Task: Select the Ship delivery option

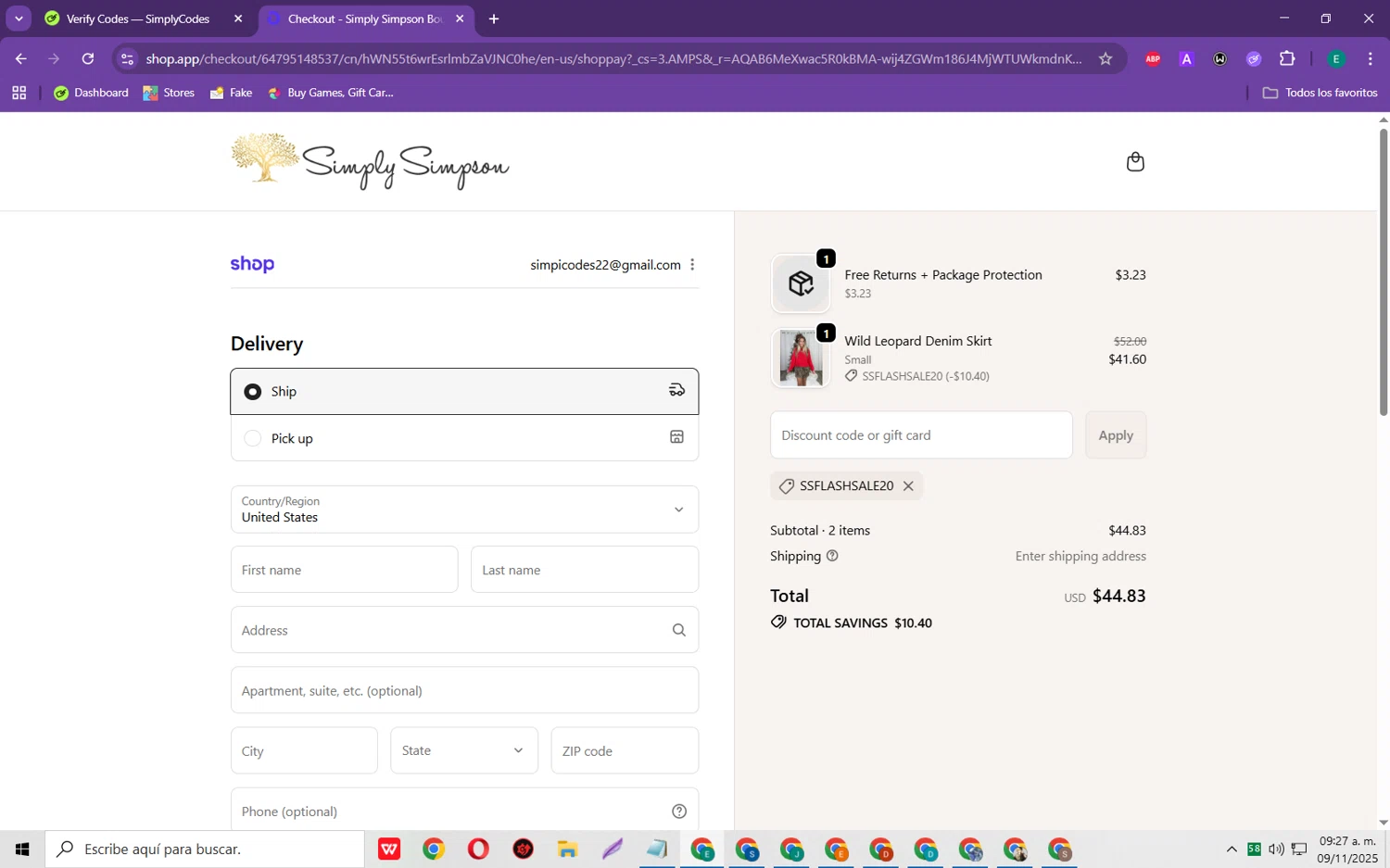Action: [464, 392]
